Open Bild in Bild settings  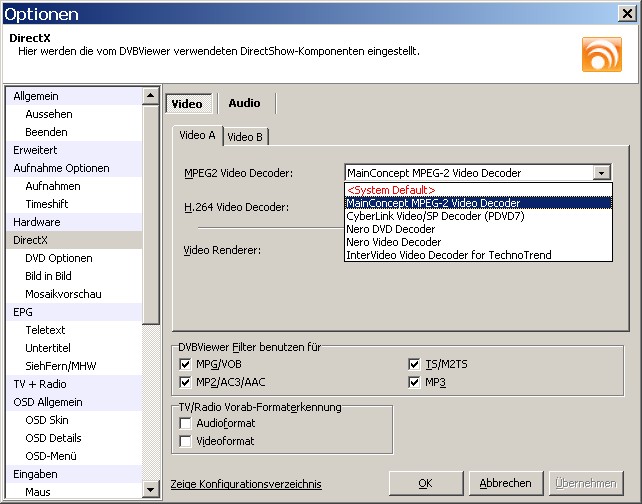(74, 276)
